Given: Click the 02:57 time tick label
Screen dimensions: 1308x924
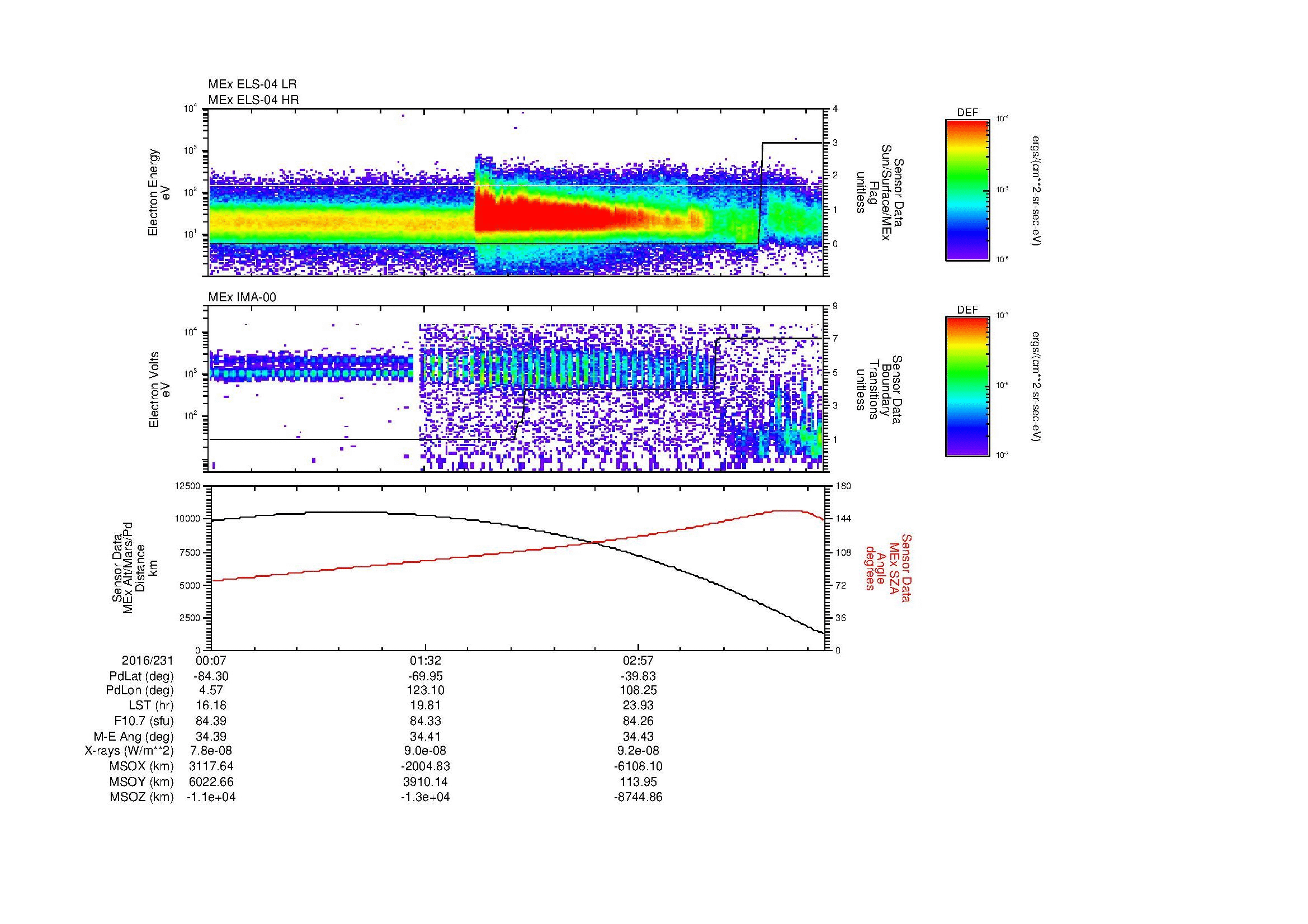Looking at the screenshot, I should [x=638, y=660].
